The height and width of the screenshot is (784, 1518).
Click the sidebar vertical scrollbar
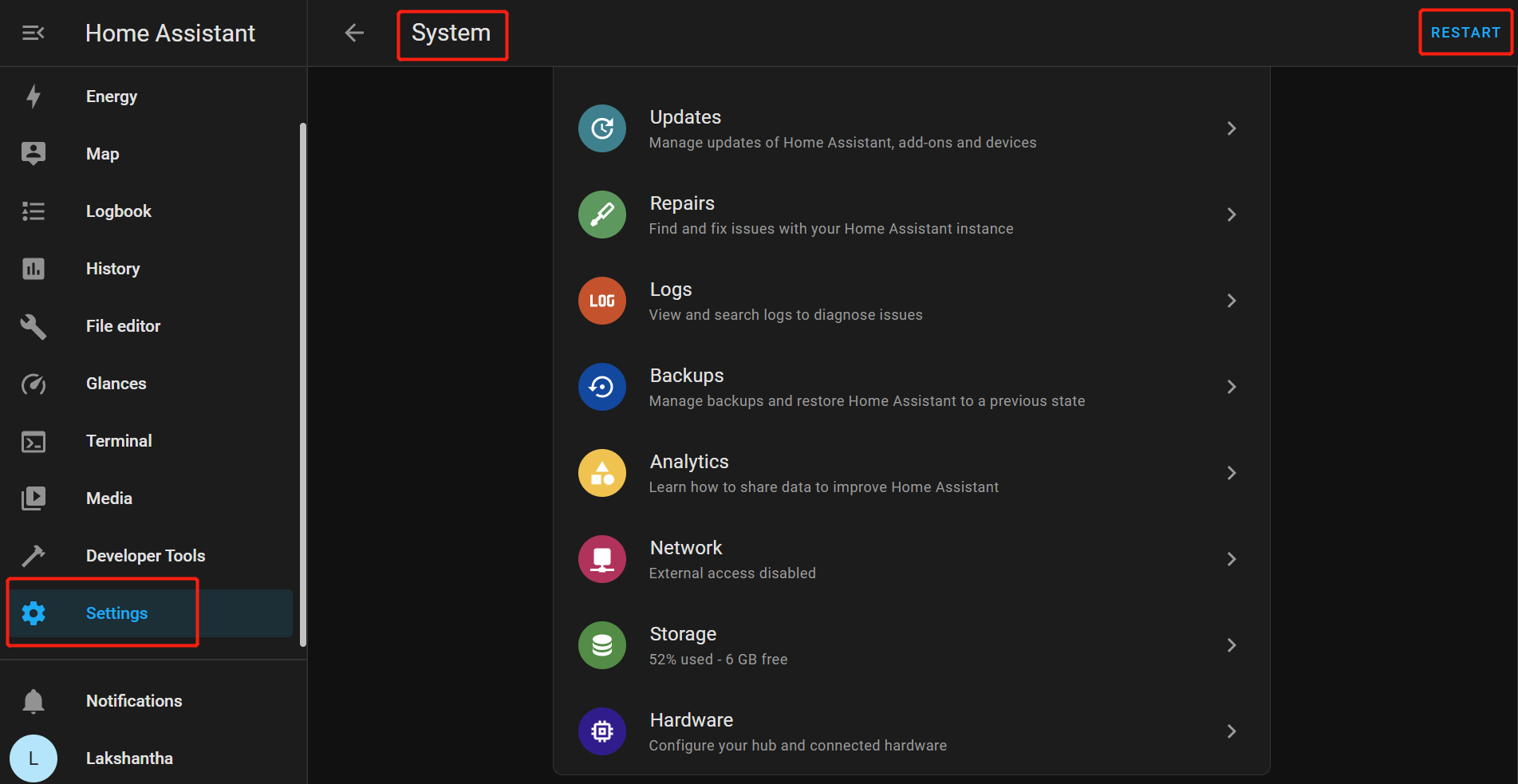click(x=302, y=384)
